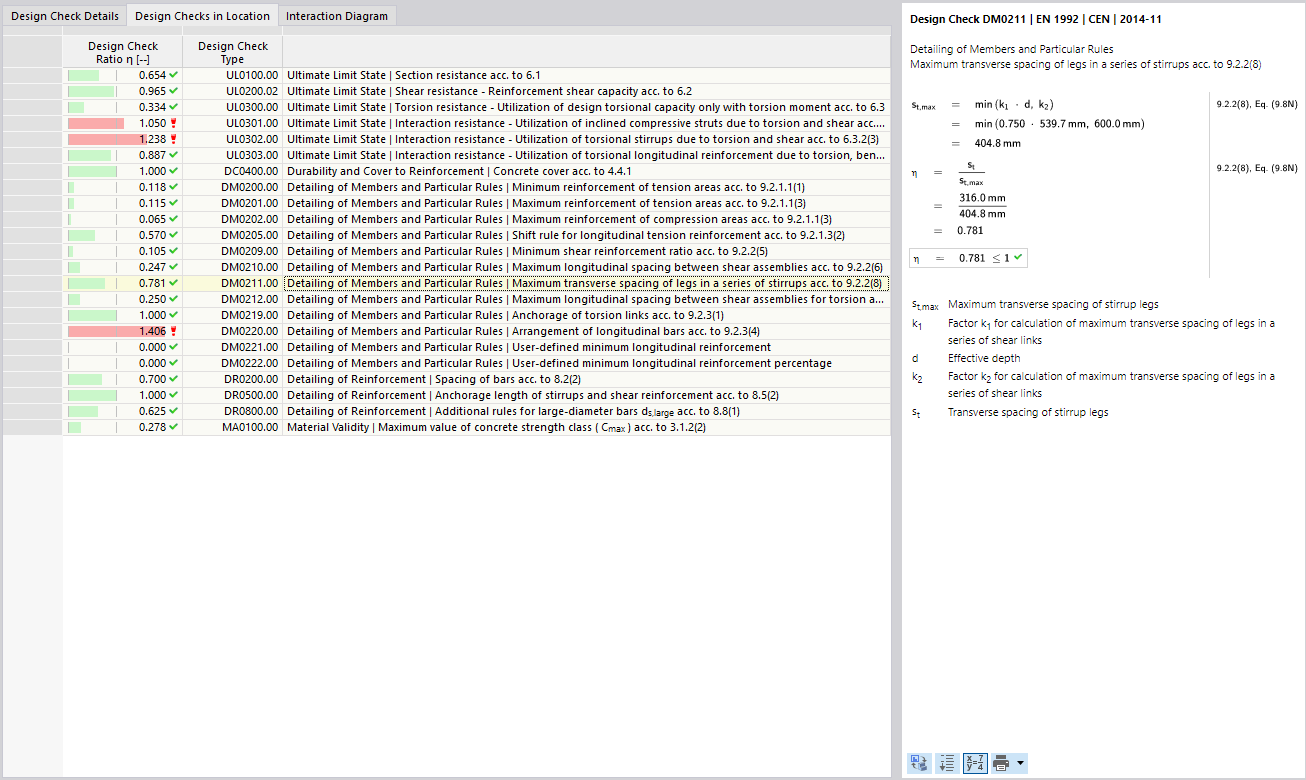
Task: Select failed row DM0220.00 Arrangement of bars
Action: click(476, 331)
